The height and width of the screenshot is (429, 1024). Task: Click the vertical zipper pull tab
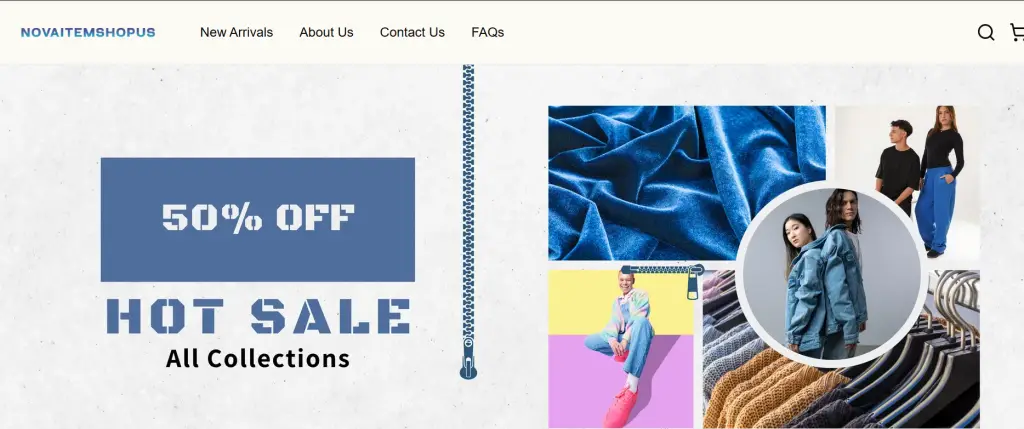468,359
